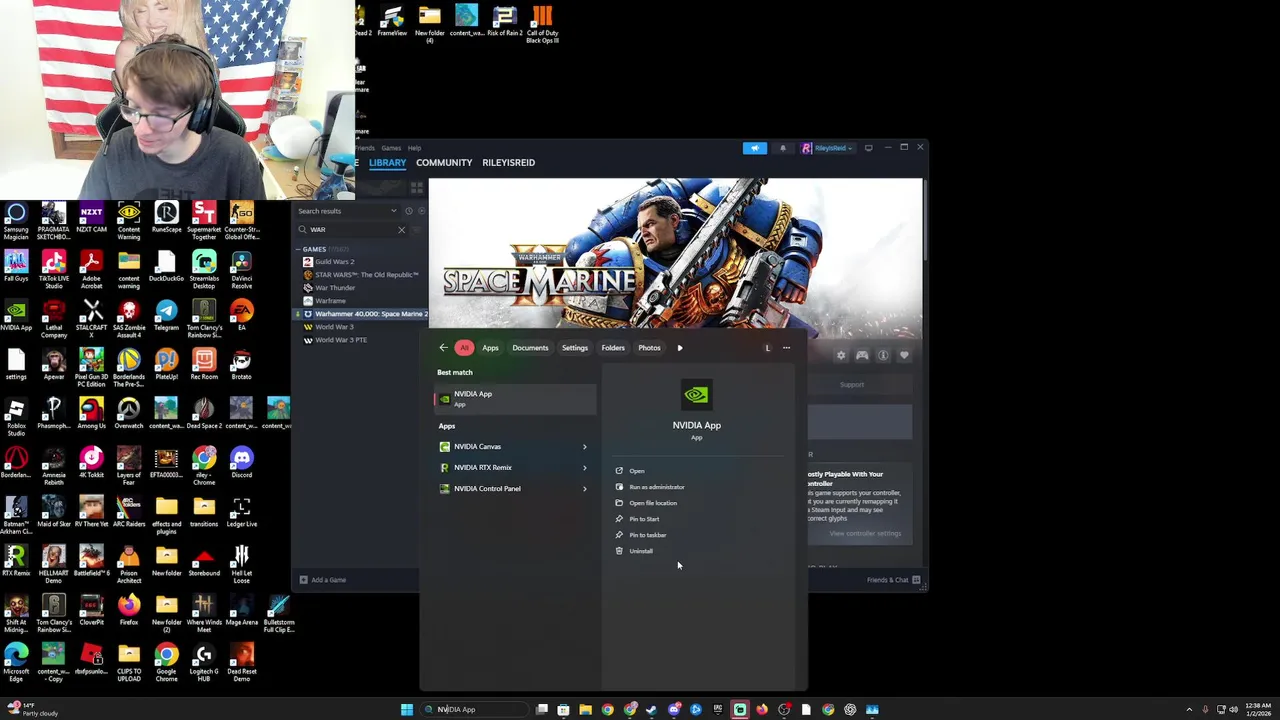Open the RileyIsReid account dropdown in Steam
1280x720 pixels.
coord(828,148)
